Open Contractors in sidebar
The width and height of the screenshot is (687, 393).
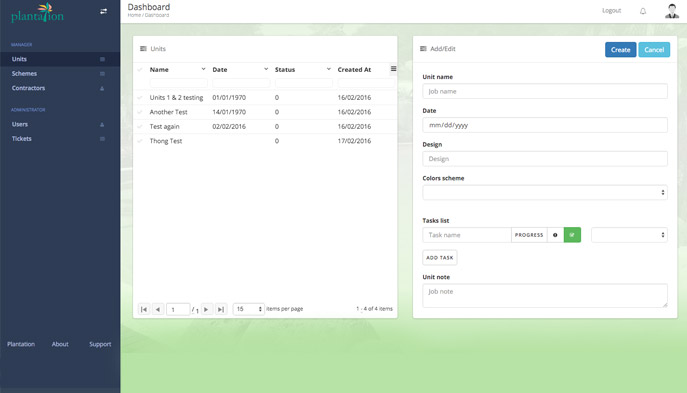[x=60, y=88]
